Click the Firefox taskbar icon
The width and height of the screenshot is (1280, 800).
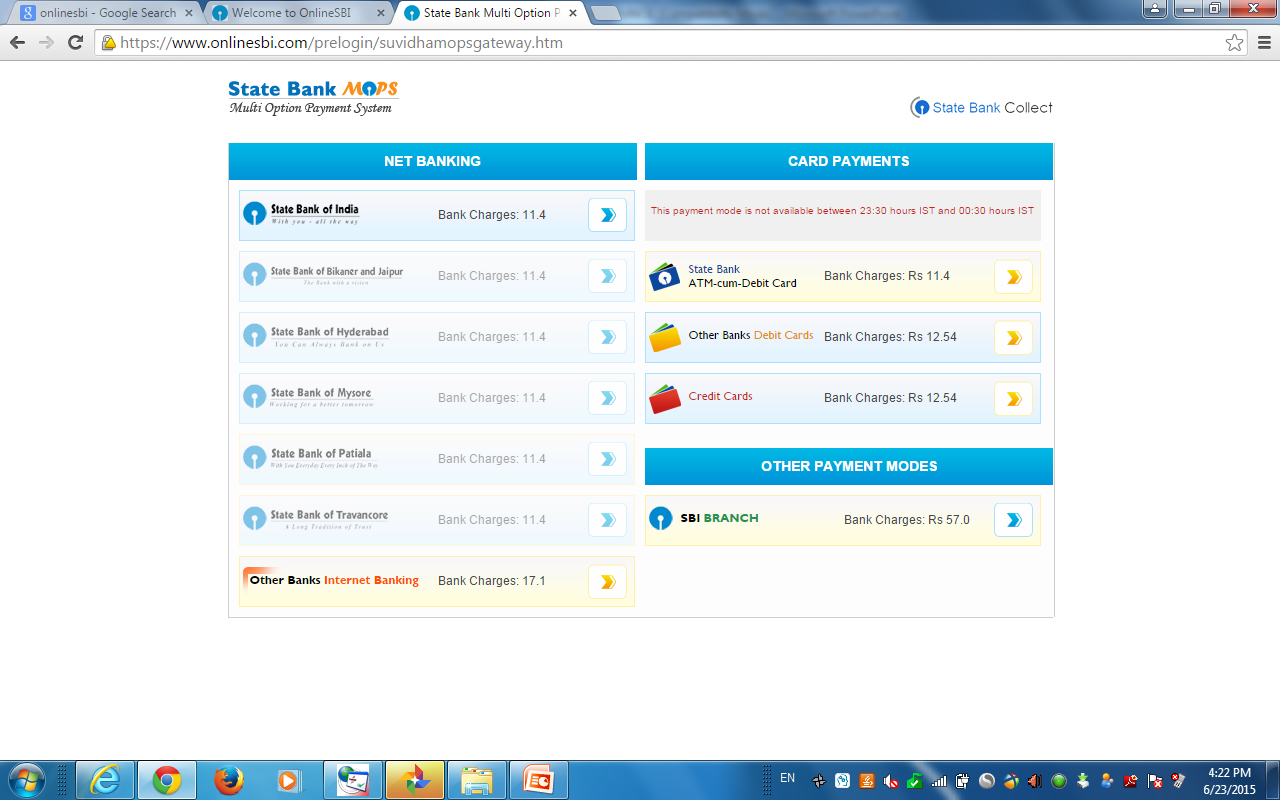pos(229,780)
